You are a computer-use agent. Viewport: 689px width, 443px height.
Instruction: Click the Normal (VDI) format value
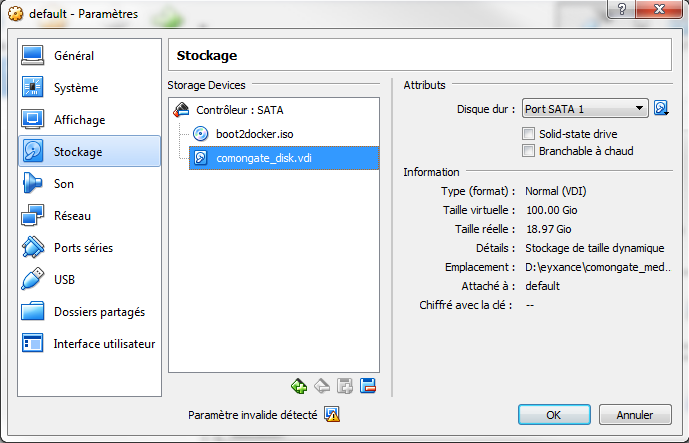(x=555, y=191)
